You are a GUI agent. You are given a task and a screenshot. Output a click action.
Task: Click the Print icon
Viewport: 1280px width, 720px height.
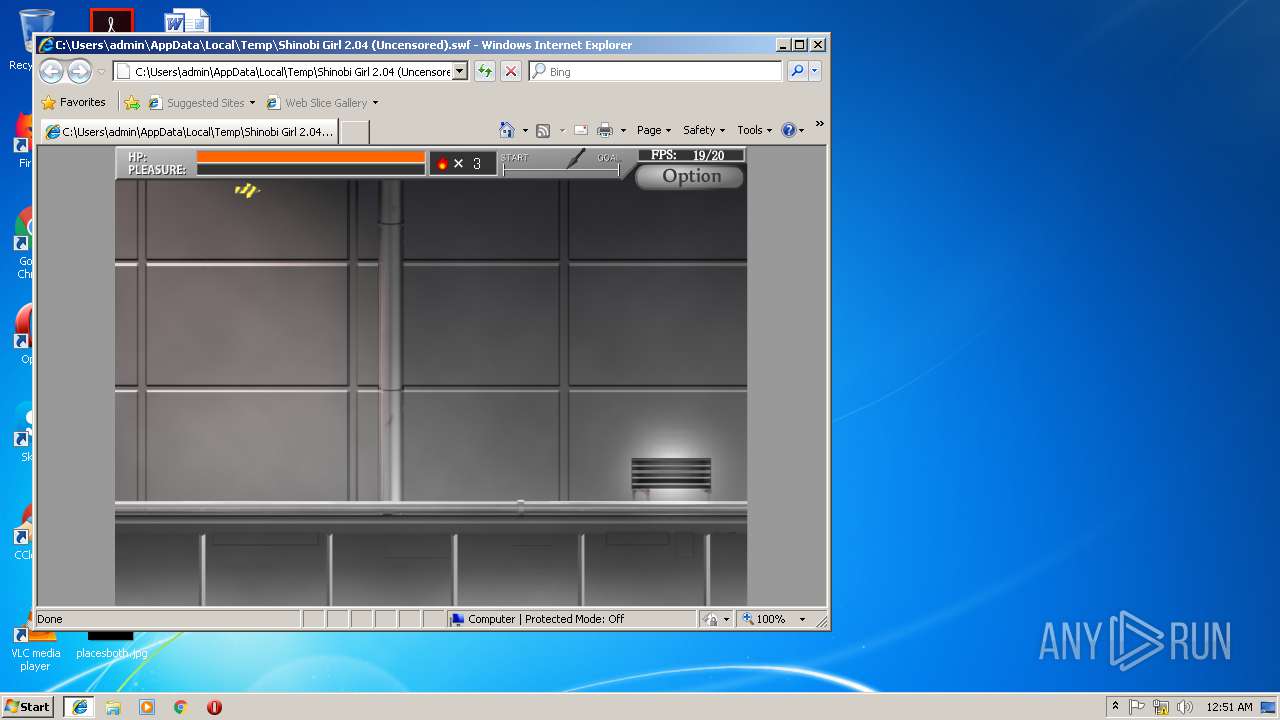[605, 130]
